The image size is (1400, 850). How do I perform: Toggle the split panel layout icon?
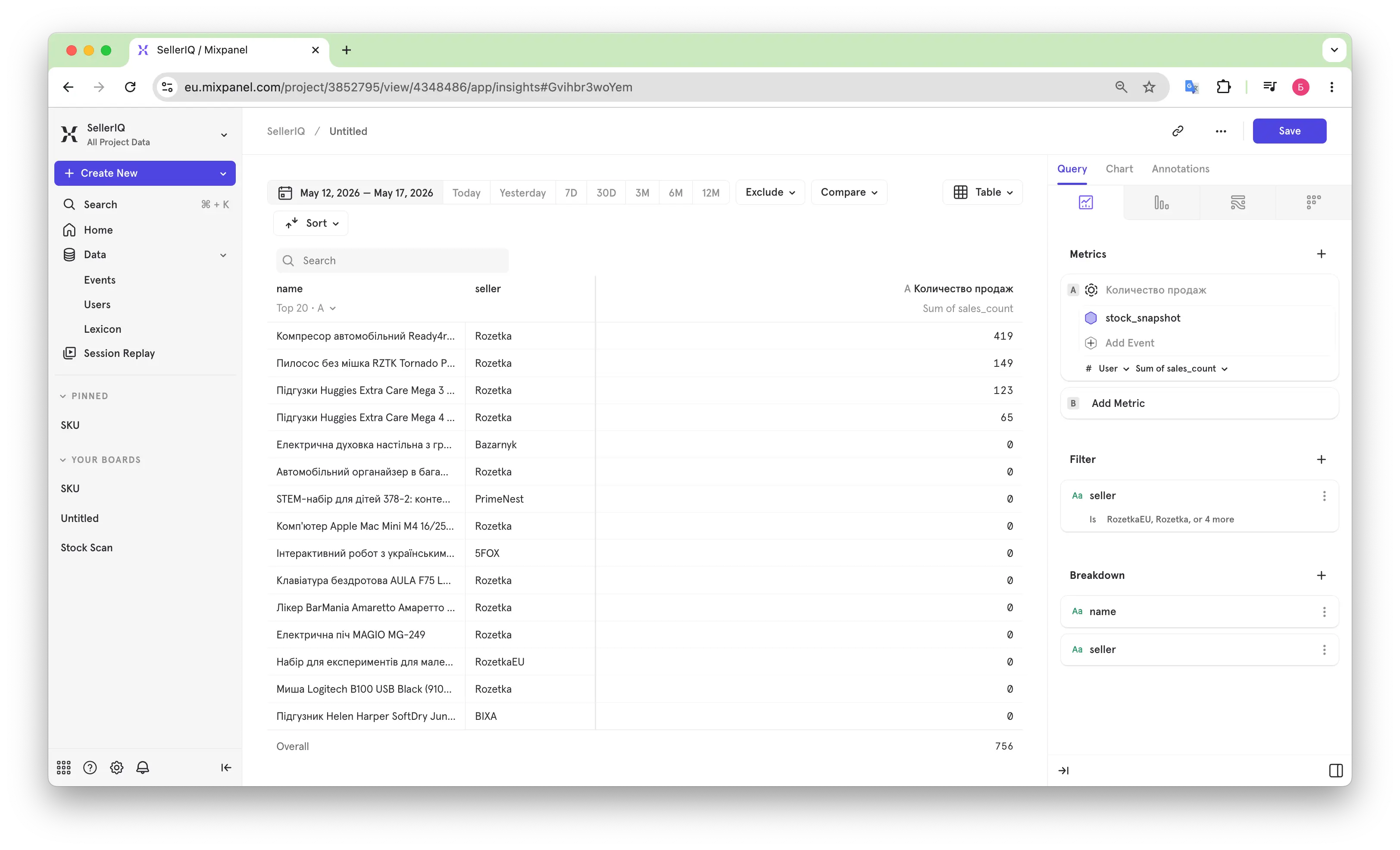1336,770
